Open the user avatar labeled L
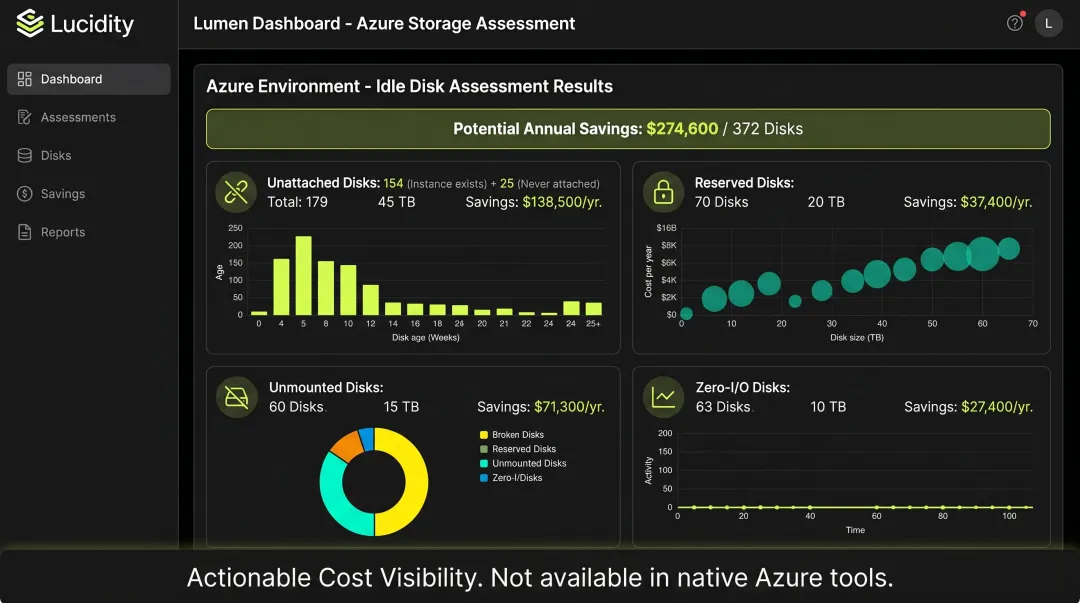Screen dimensions: 1080x603 [x=1048, y=23]
